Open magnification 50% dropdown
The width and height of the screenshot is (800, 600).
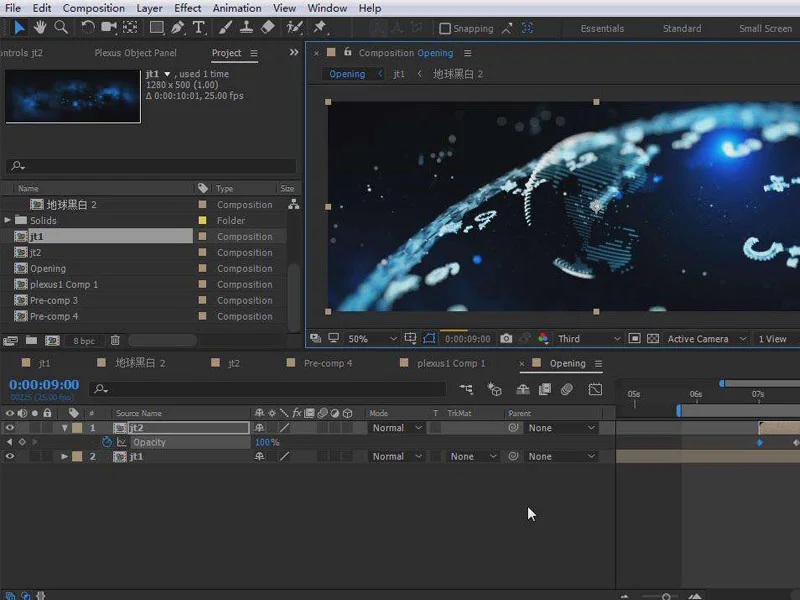click(x=372, y=338)
